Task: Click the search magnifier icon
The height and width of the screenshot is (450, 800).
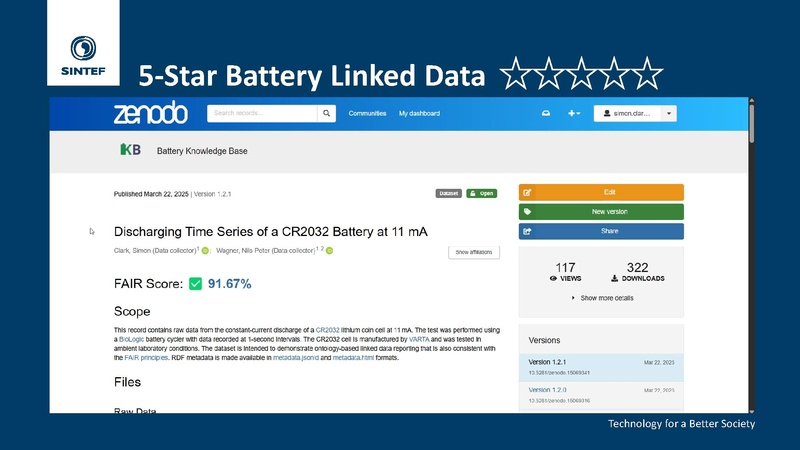Action: [x=328, y=114]
